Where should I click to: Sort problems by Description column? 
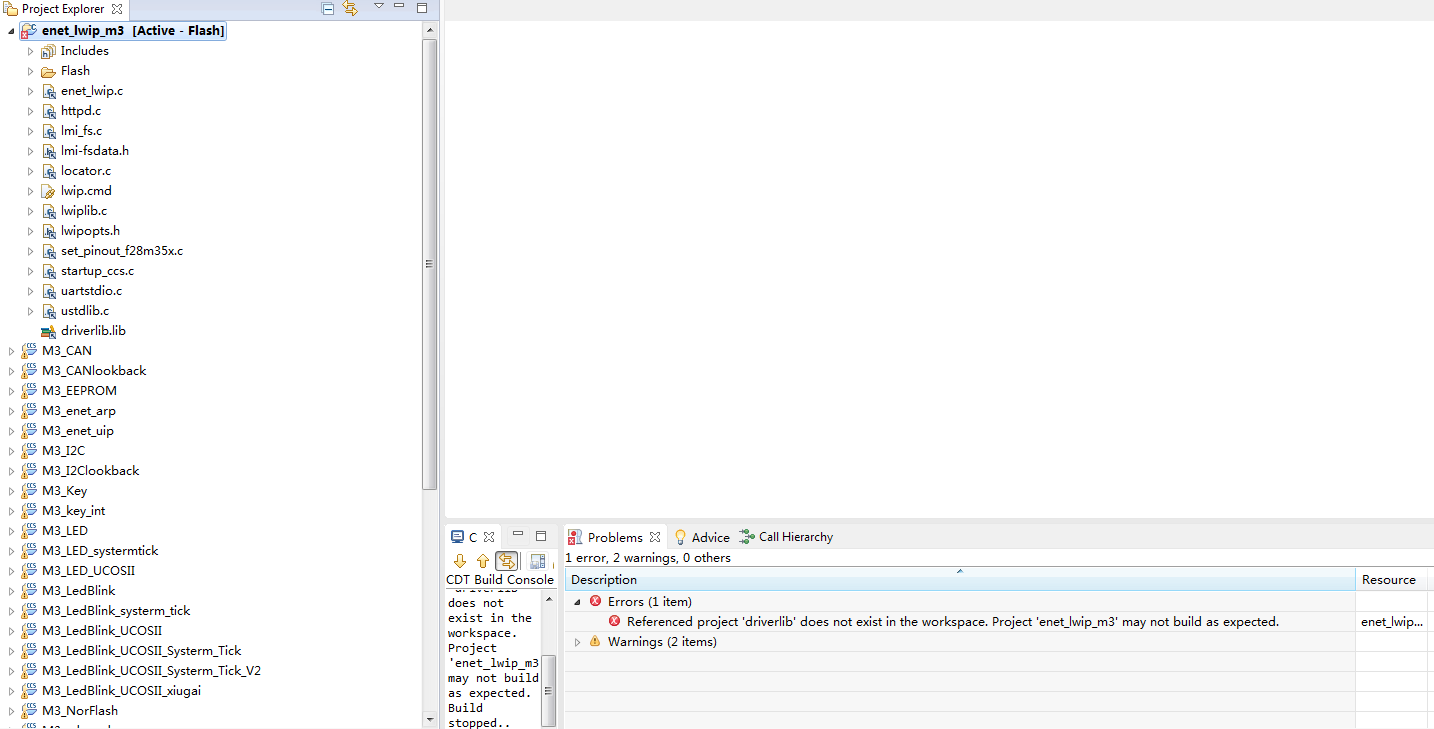[960, 580]
